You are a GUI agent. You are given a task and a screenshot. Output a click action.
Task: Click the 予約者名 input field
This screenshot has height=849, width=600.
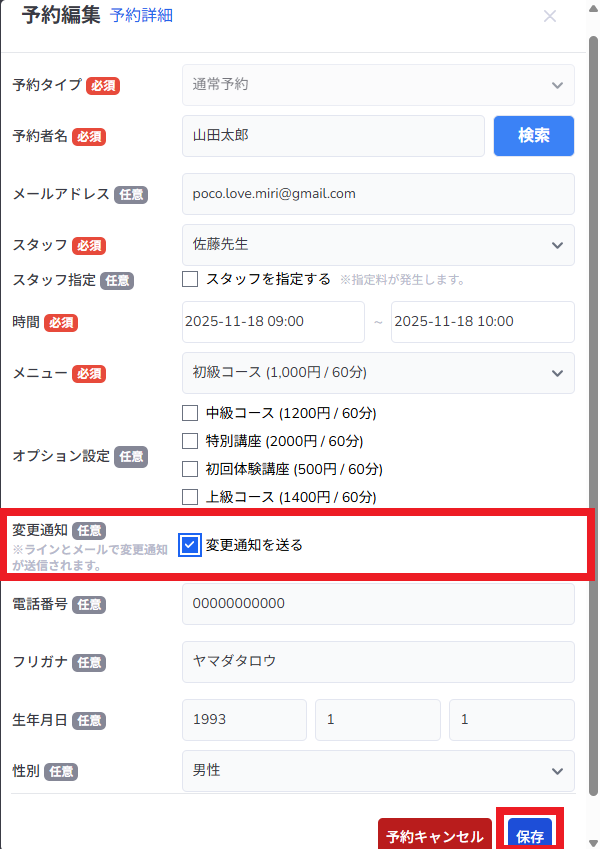point(333,136)
